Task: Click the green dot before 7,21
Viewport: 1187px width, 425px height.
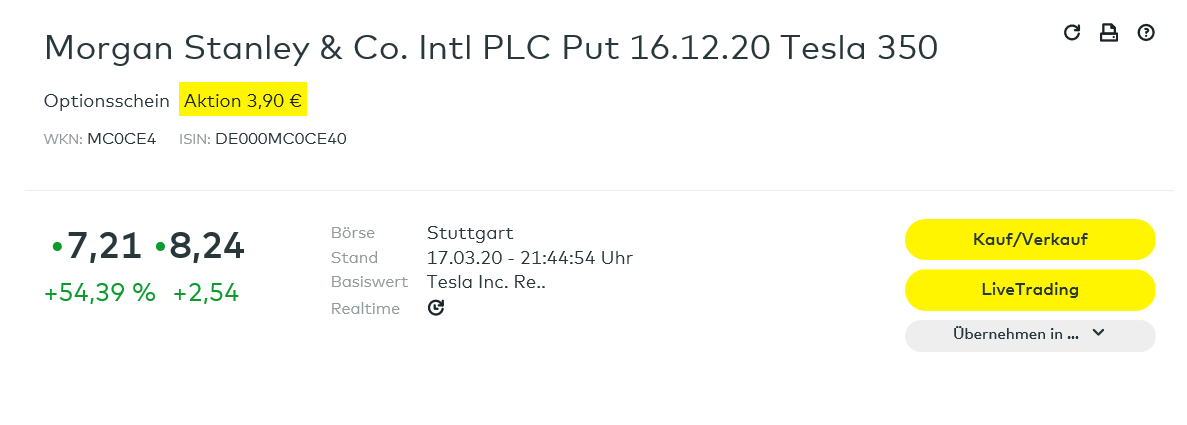Action: [57, 245]
